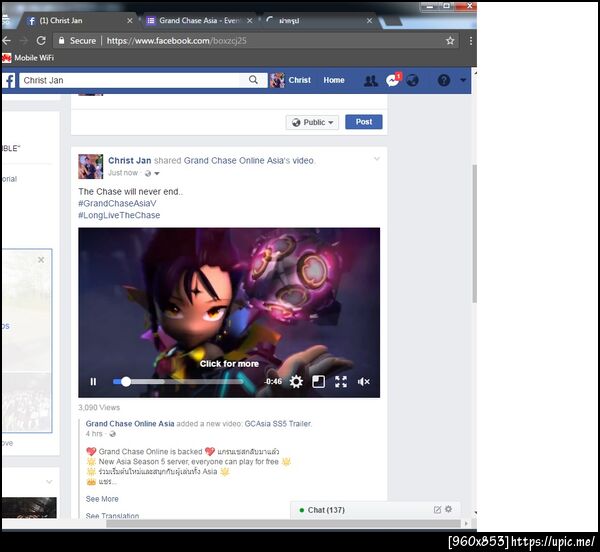Open GCAsia SS5 Trailer link

point(278,424)
